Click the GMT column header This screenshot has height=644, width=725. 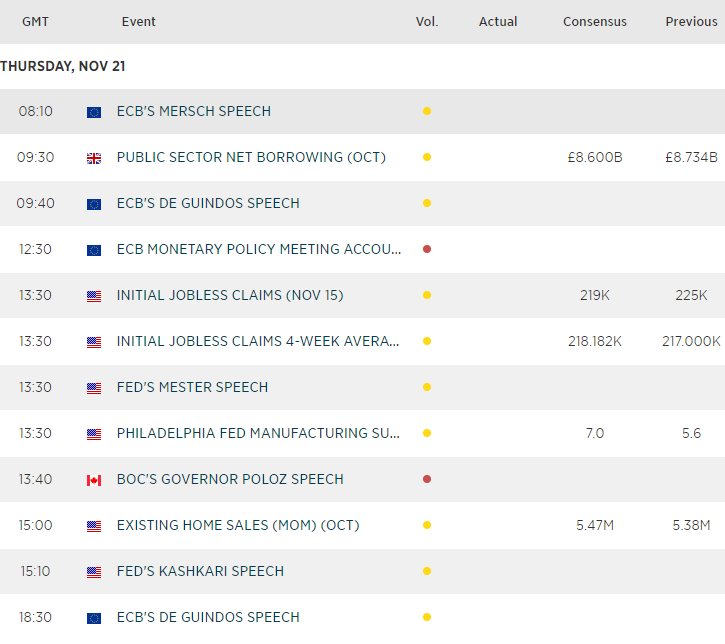coord(36,22)
